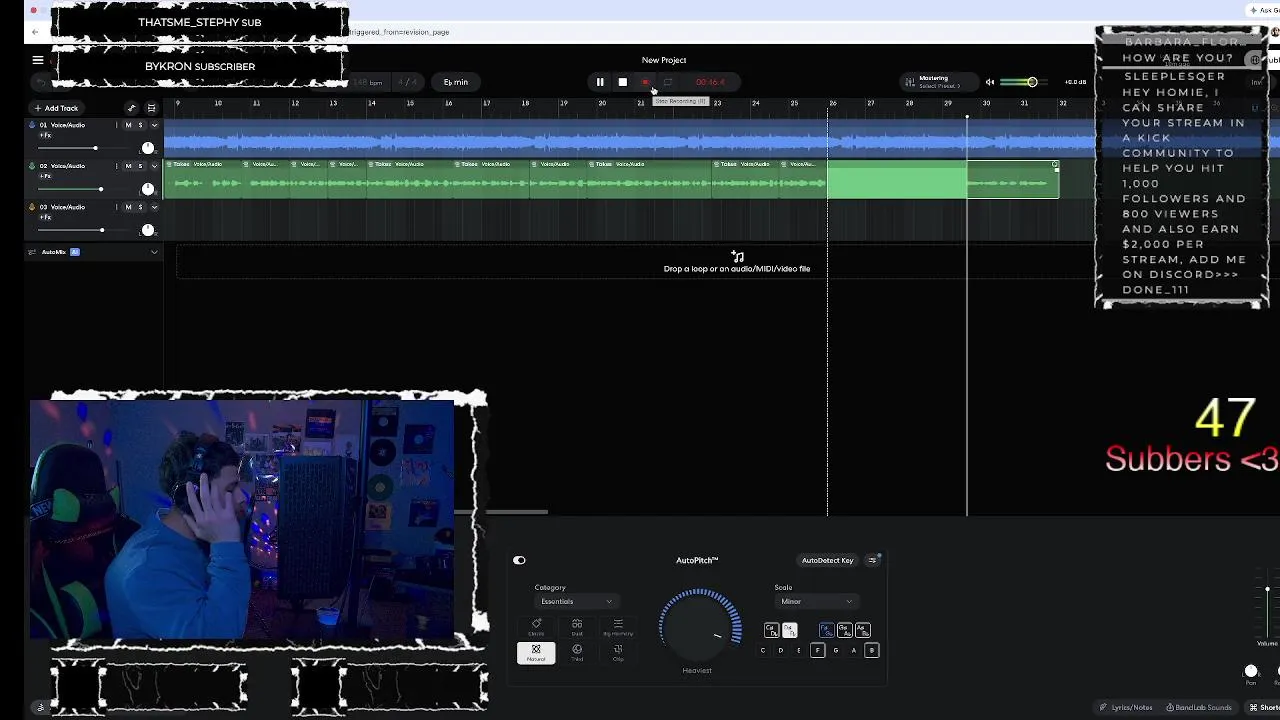The height and width of the screenshot is (720, 1280).
Task: Select track 02 microphone icon
Action: pyautogui.click(x=32, y=166)
